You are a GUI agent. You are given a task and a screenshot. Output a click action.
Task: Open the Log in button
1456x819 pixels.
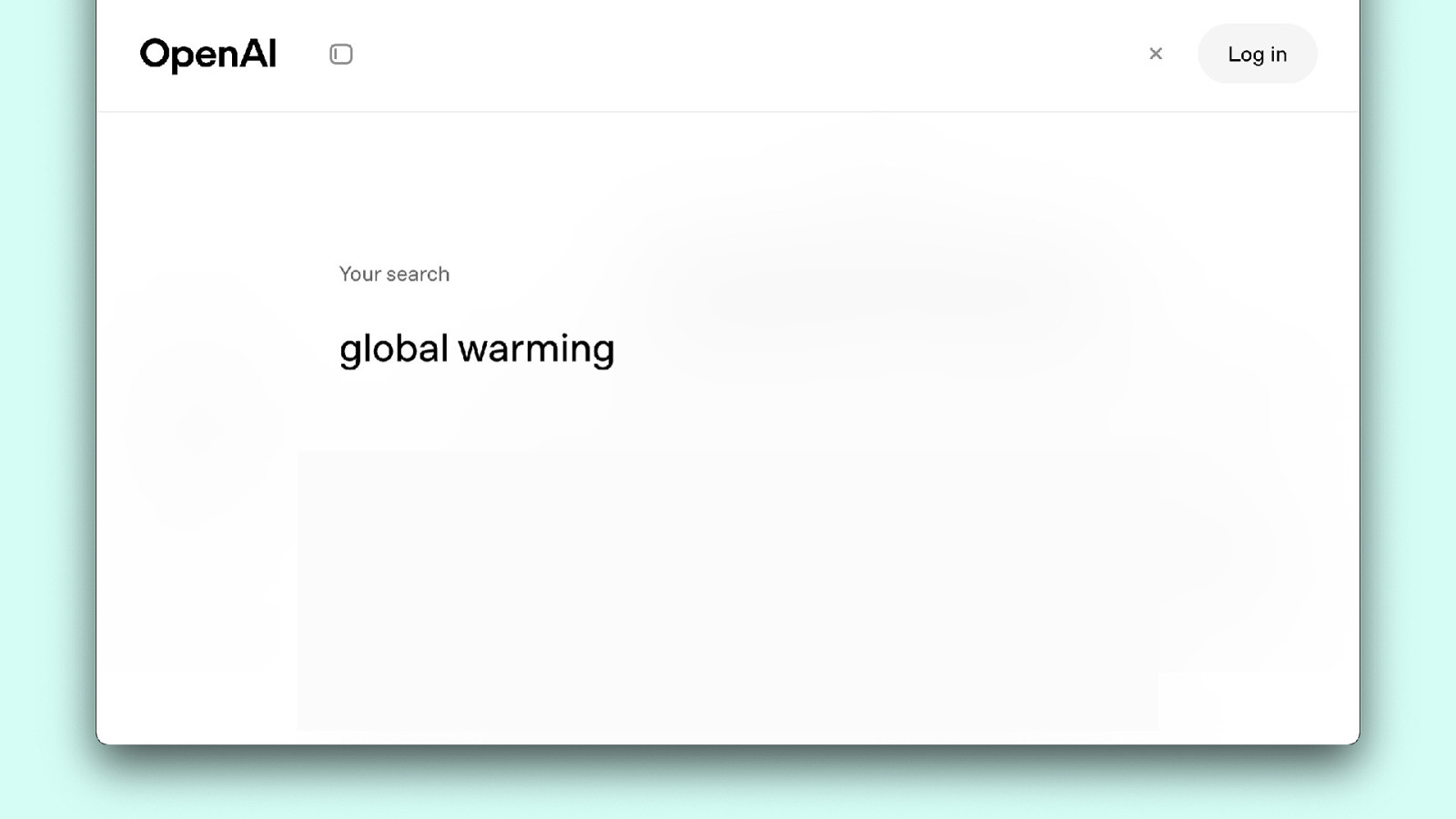pos(1258,54)
